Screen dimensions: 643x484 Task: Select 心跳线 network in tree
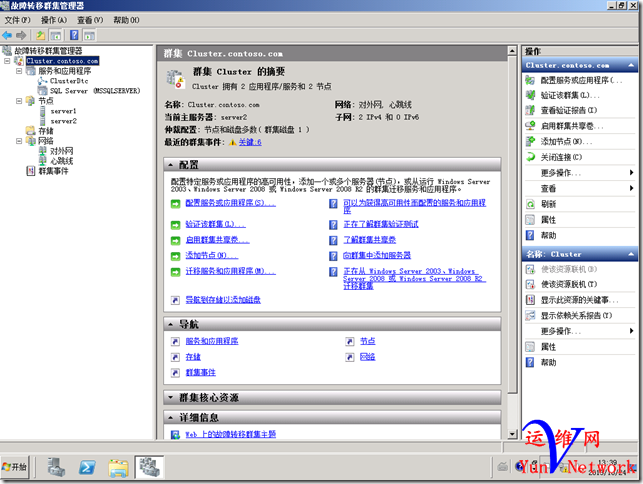[x=62, y=161]
